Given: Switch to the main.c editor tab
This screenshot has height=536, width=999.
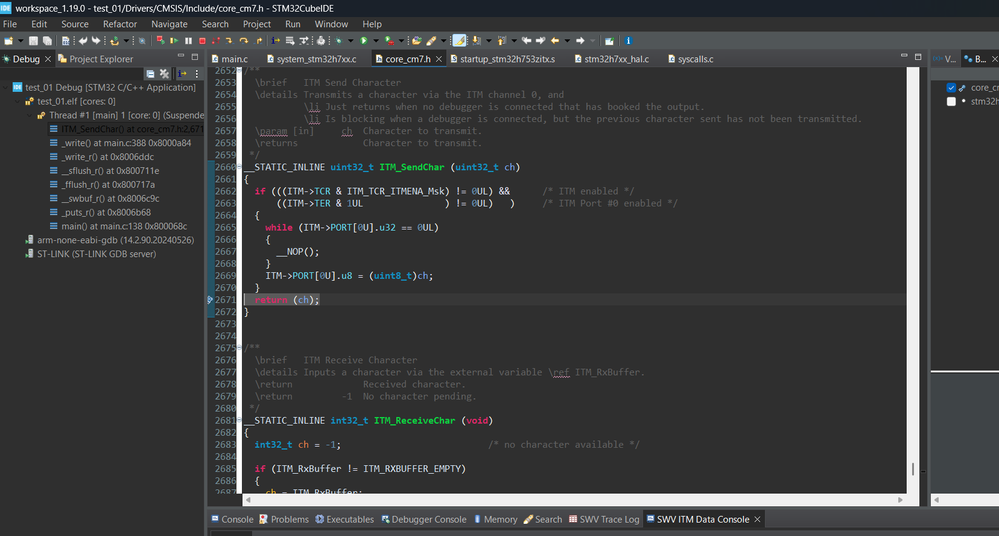Looking at the screenshot, I should (234, 59).
